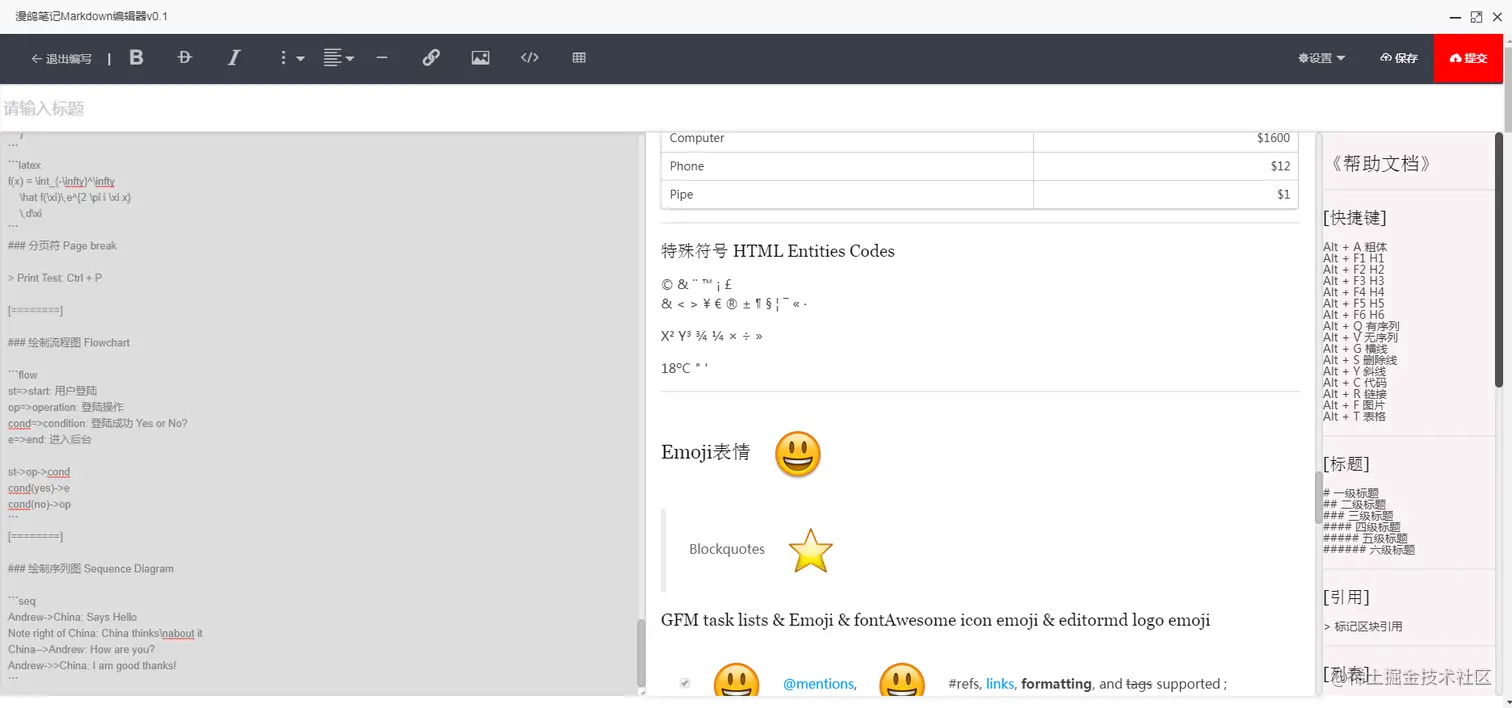This screenshot has width=1512, height=708.
Task: Click the star emoji beside Blockquotes
Action: [x=810, y=550]
